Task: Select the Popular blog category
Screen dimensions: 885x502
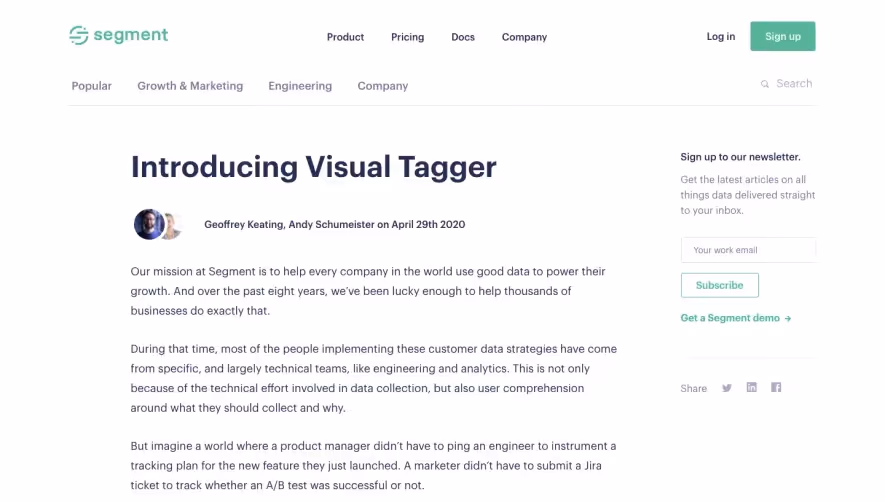Action: 91,86
